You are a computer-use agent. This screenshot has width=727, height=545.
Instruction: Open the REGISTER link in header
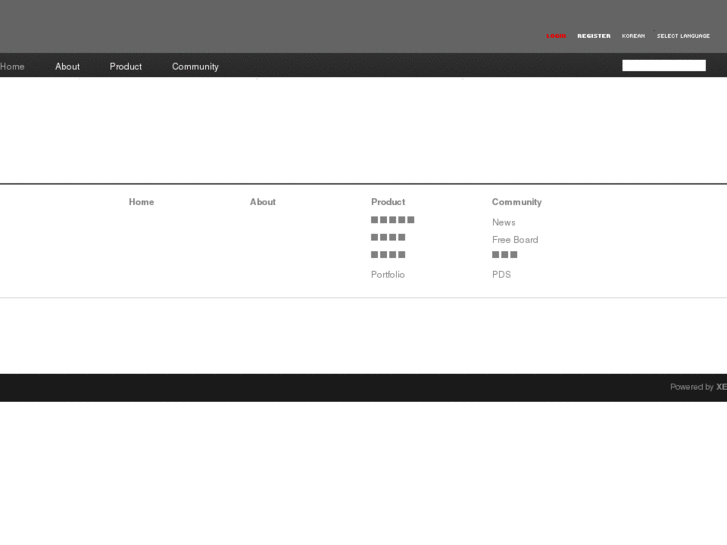pos(594,36)
